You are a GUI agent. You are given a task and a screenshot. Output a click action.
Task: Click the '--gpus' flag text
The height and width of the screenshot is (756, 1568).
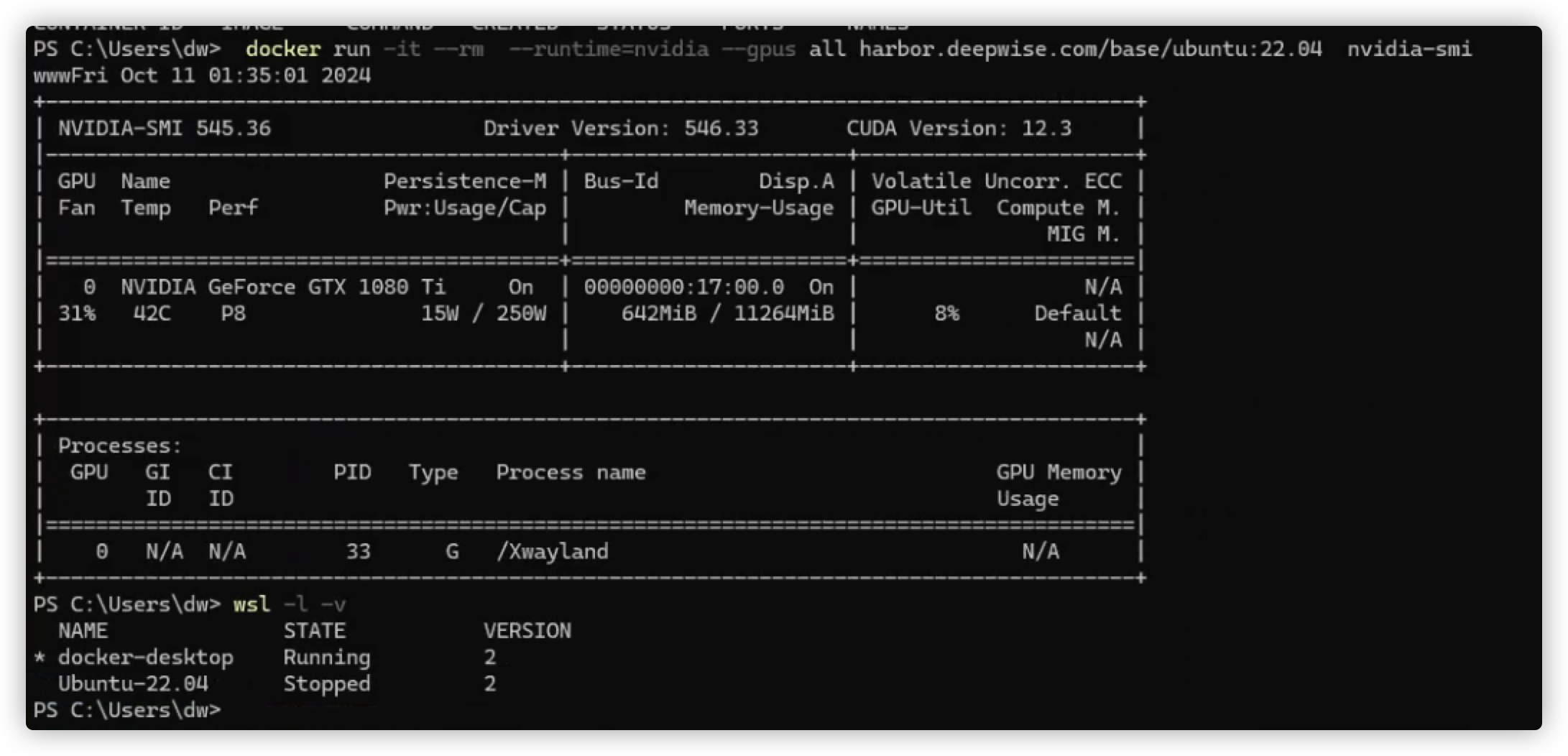[759, 49]
